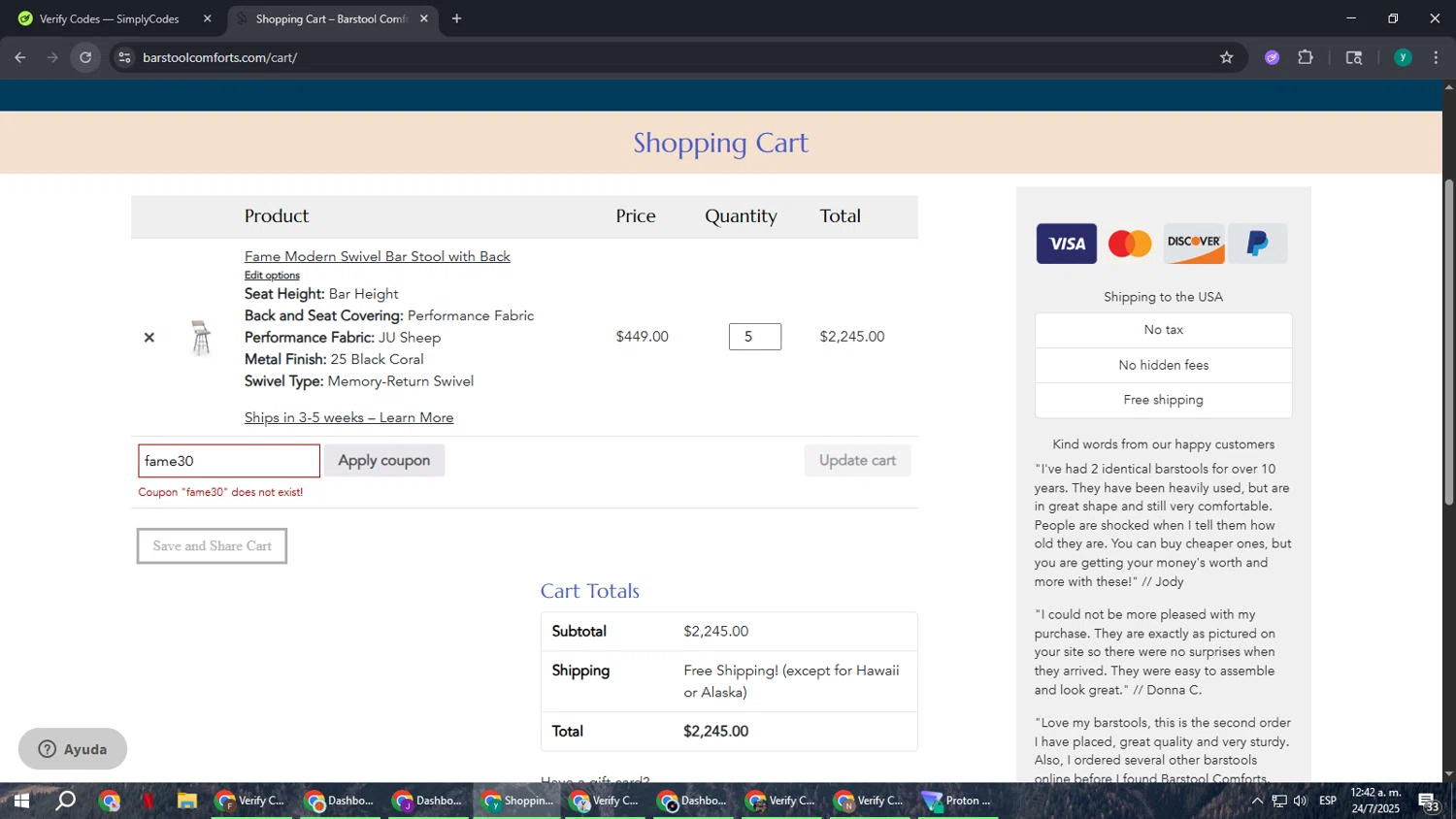This screenshot has height=819, width=1456.
Task: Open the purple browser extension icon
Action: coord(1273,58)
